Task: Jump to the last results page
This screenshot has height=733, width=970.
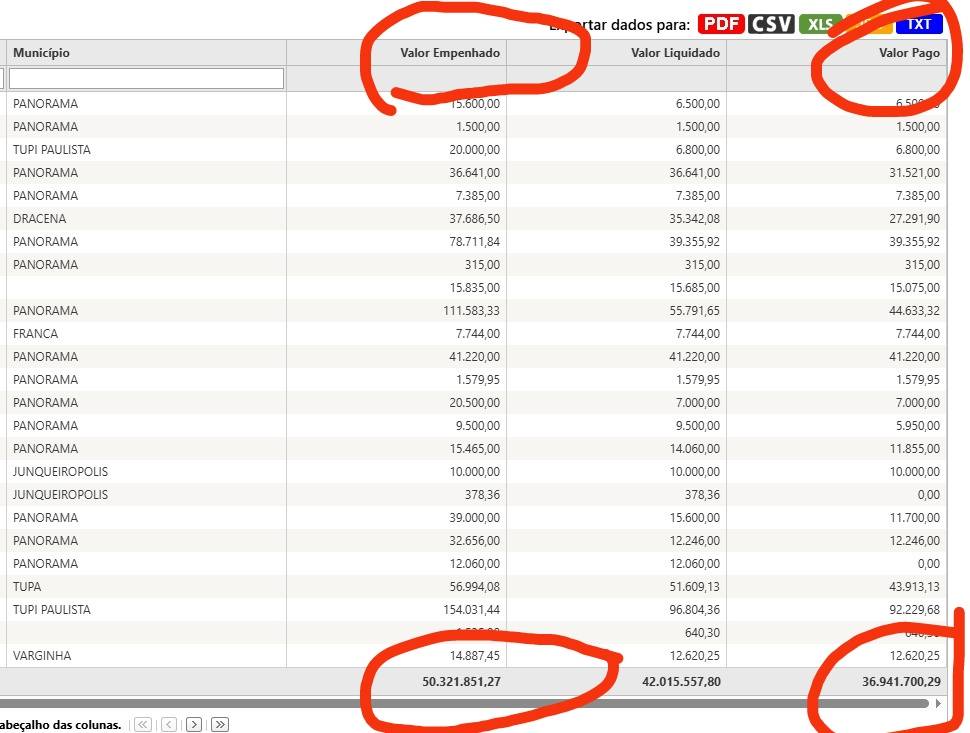Action: tap(220, 724)
